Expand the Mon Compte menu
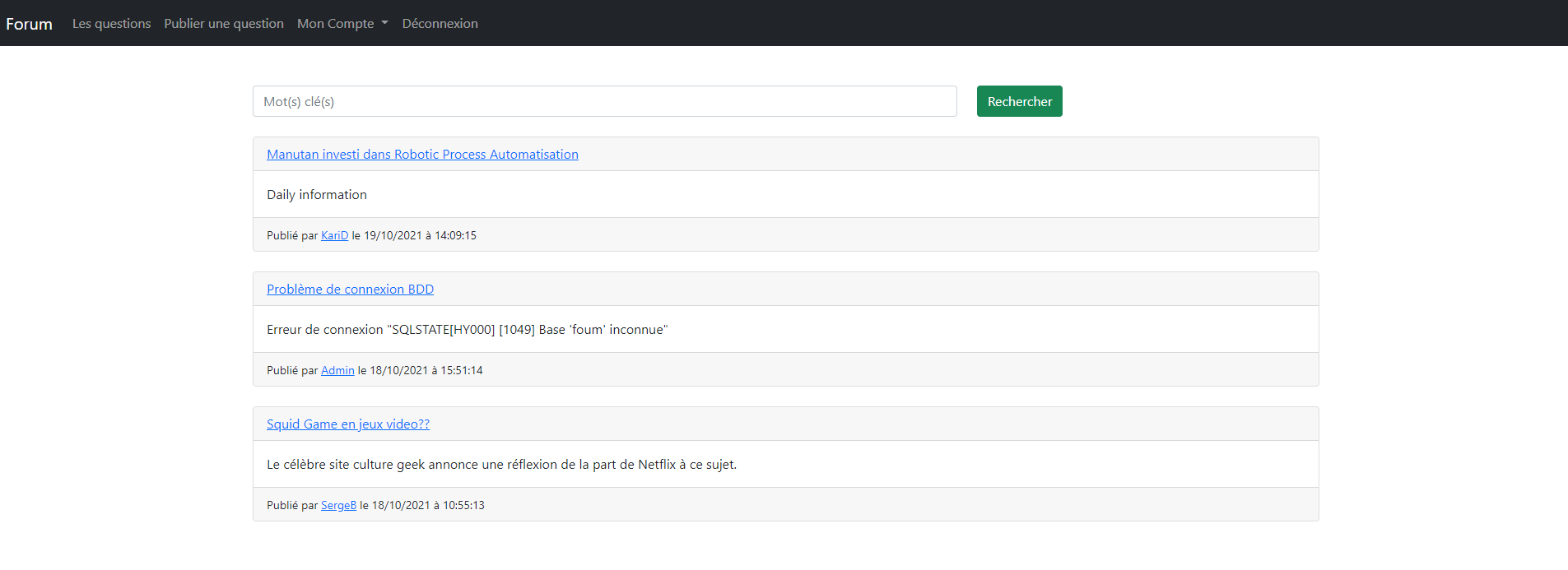 pyautogui.click(x=336, y=24)
